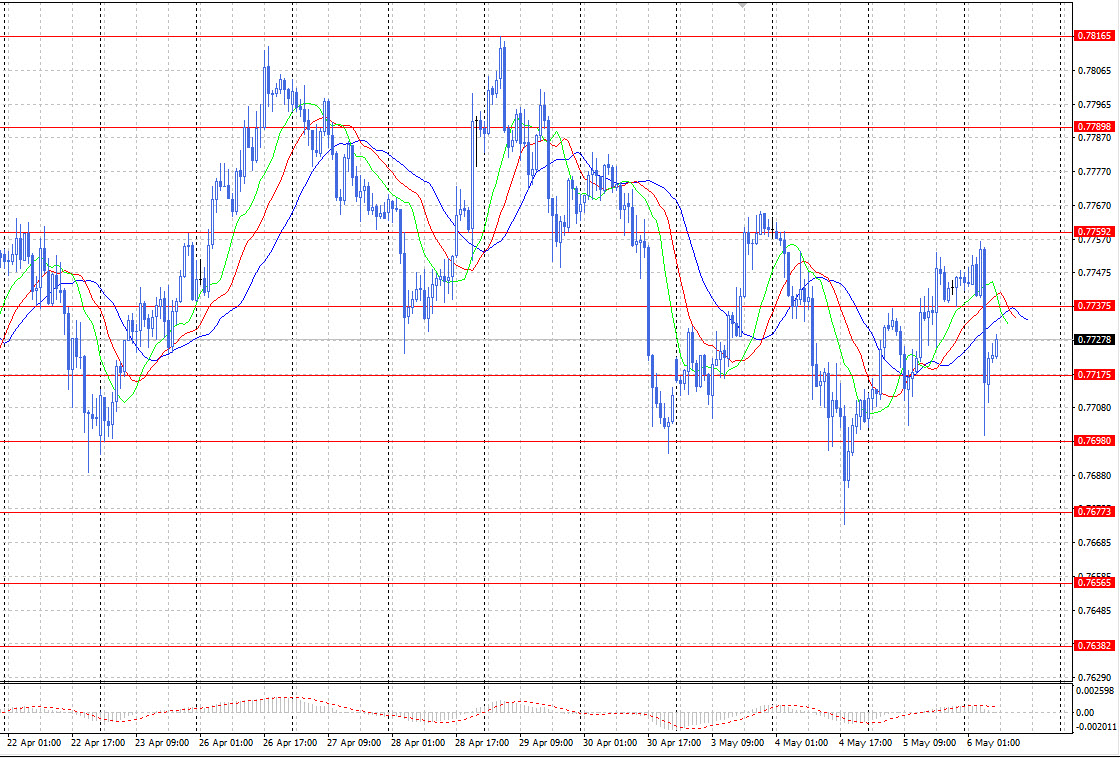The width and height of the screenshot is (1120, 758).
Task: Click the 0.77770 price axis label
Action: [1094, 172]
